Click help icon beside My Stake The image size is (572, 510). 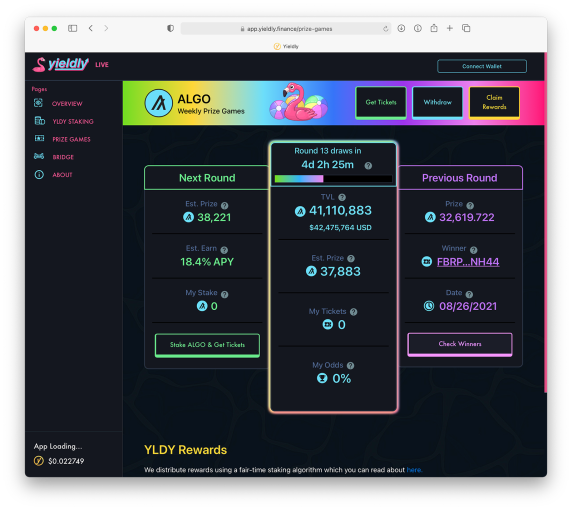coord(225,294)
